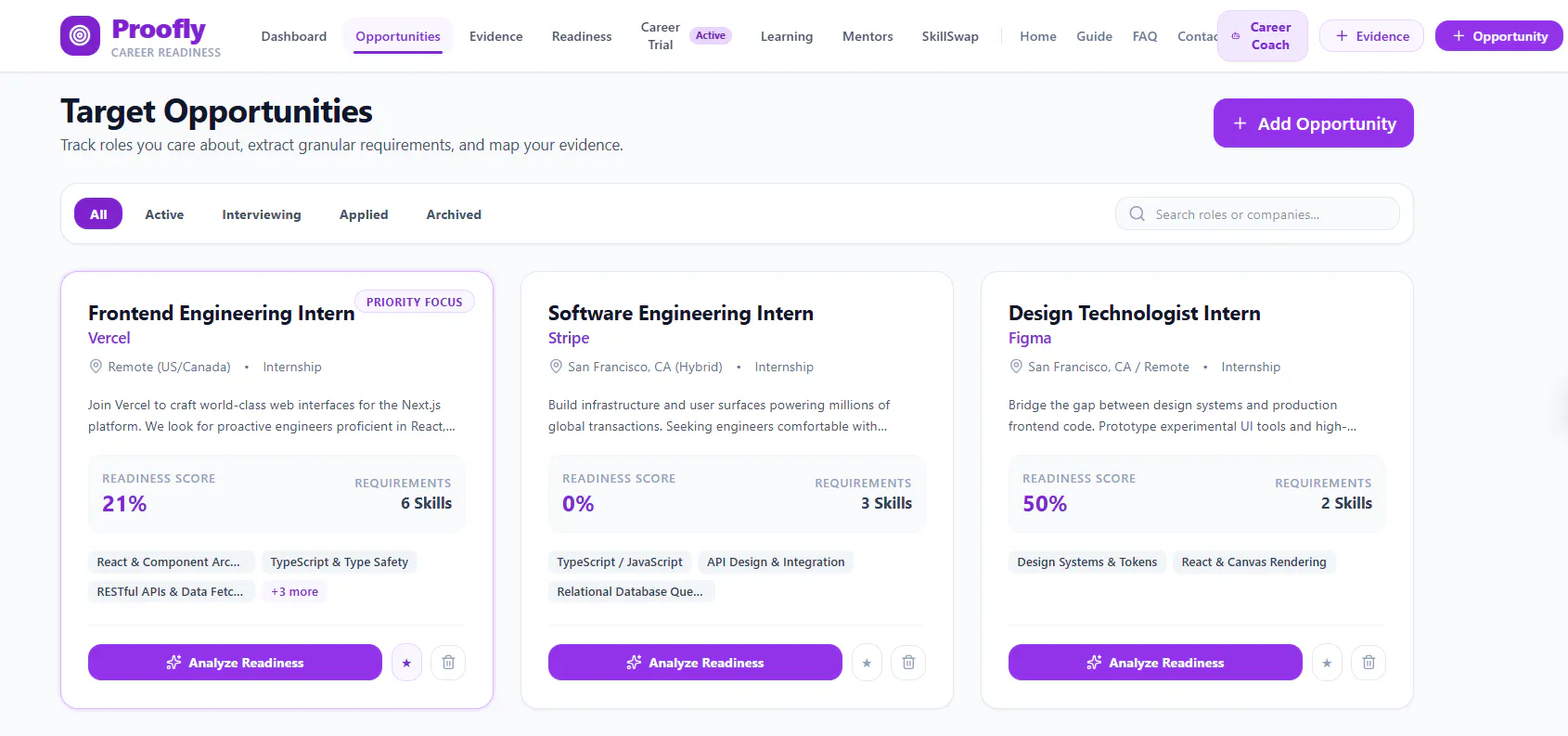The image size is (1568, 736).
Task: Click the header Opportunity add button
Action: point(1499,36)
